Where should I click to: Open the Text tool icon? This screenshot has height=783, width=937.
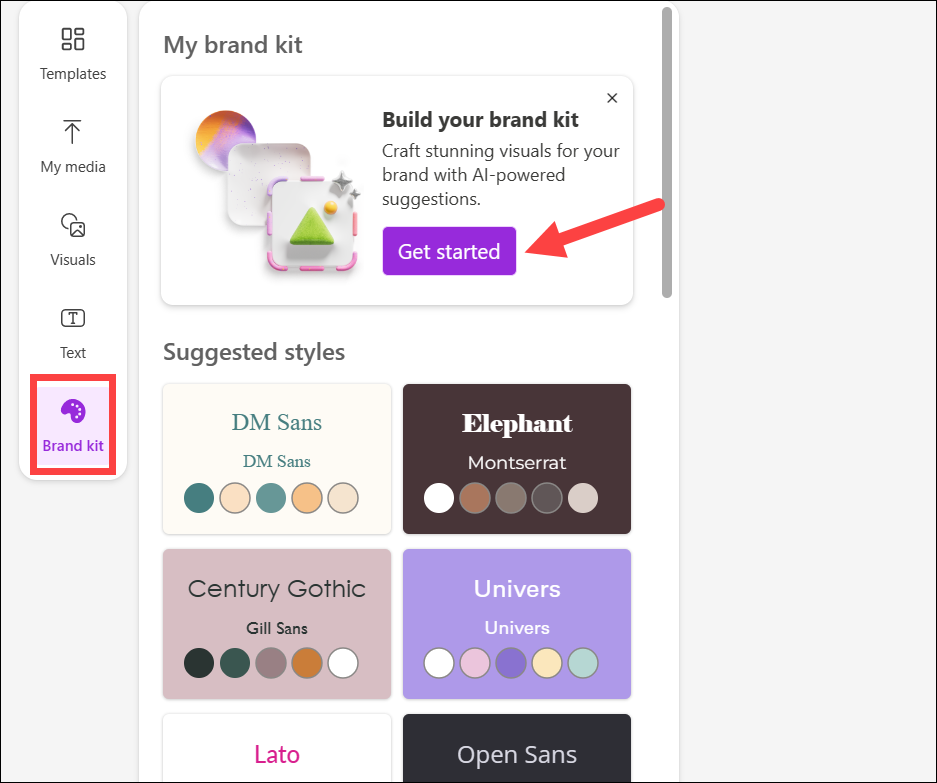(73, 318)
